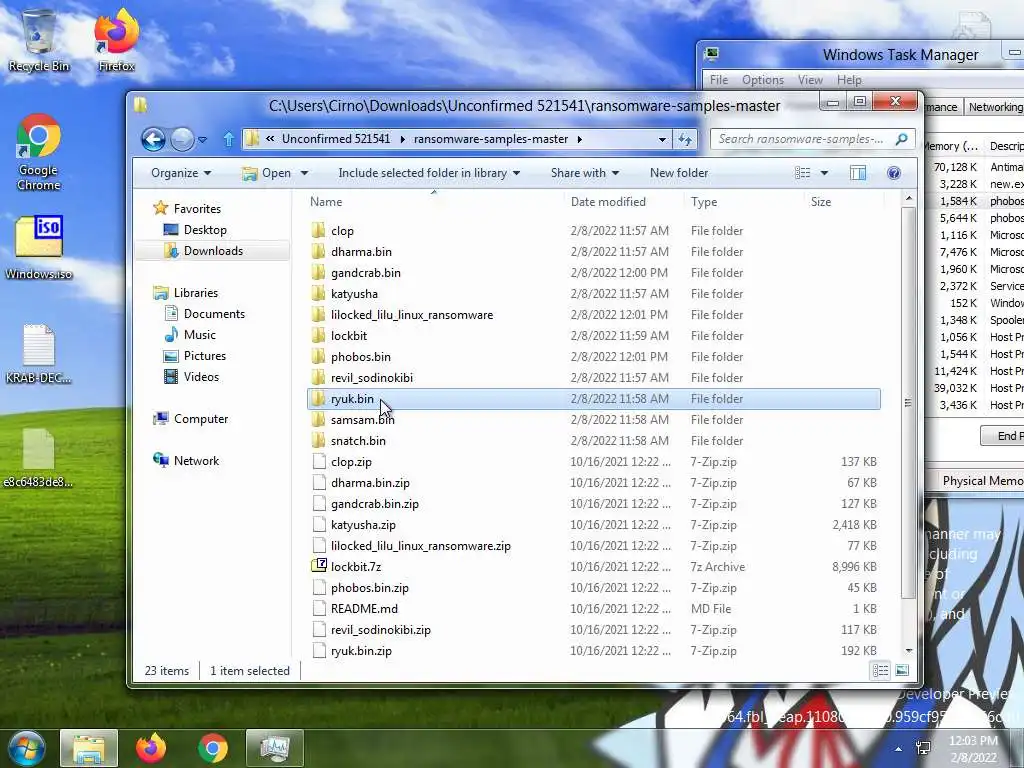Launch Chrome from the taskbar
This screenshot has height=768, width=1024.
point(213,748)
